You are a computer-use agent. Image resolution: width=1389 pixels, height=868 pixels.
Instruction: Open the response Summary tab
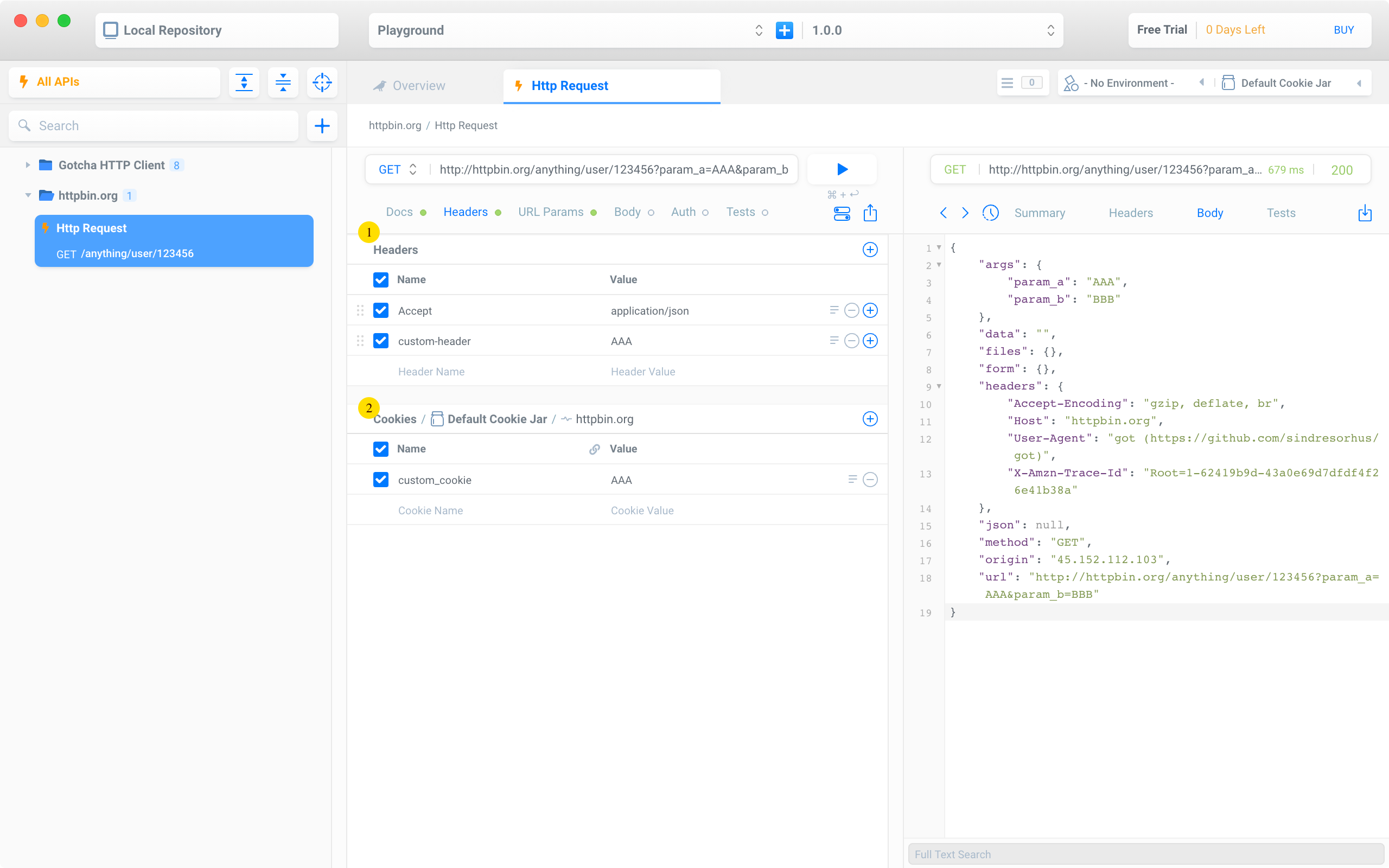pyautogui.click(x=1040, y=213)
